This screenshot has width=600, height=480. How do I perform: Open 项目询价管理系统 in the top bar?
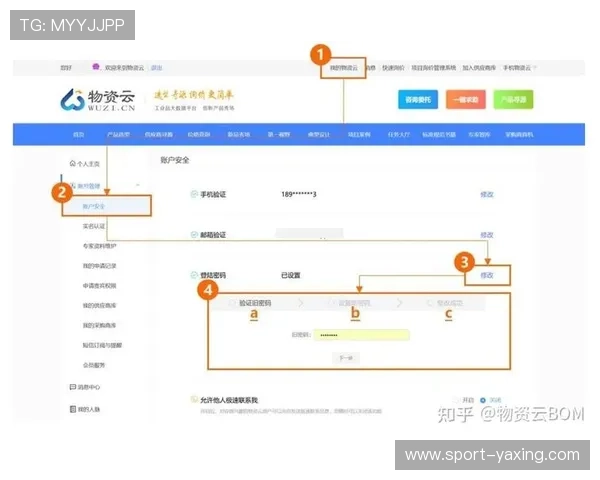(x=434, y=68)
